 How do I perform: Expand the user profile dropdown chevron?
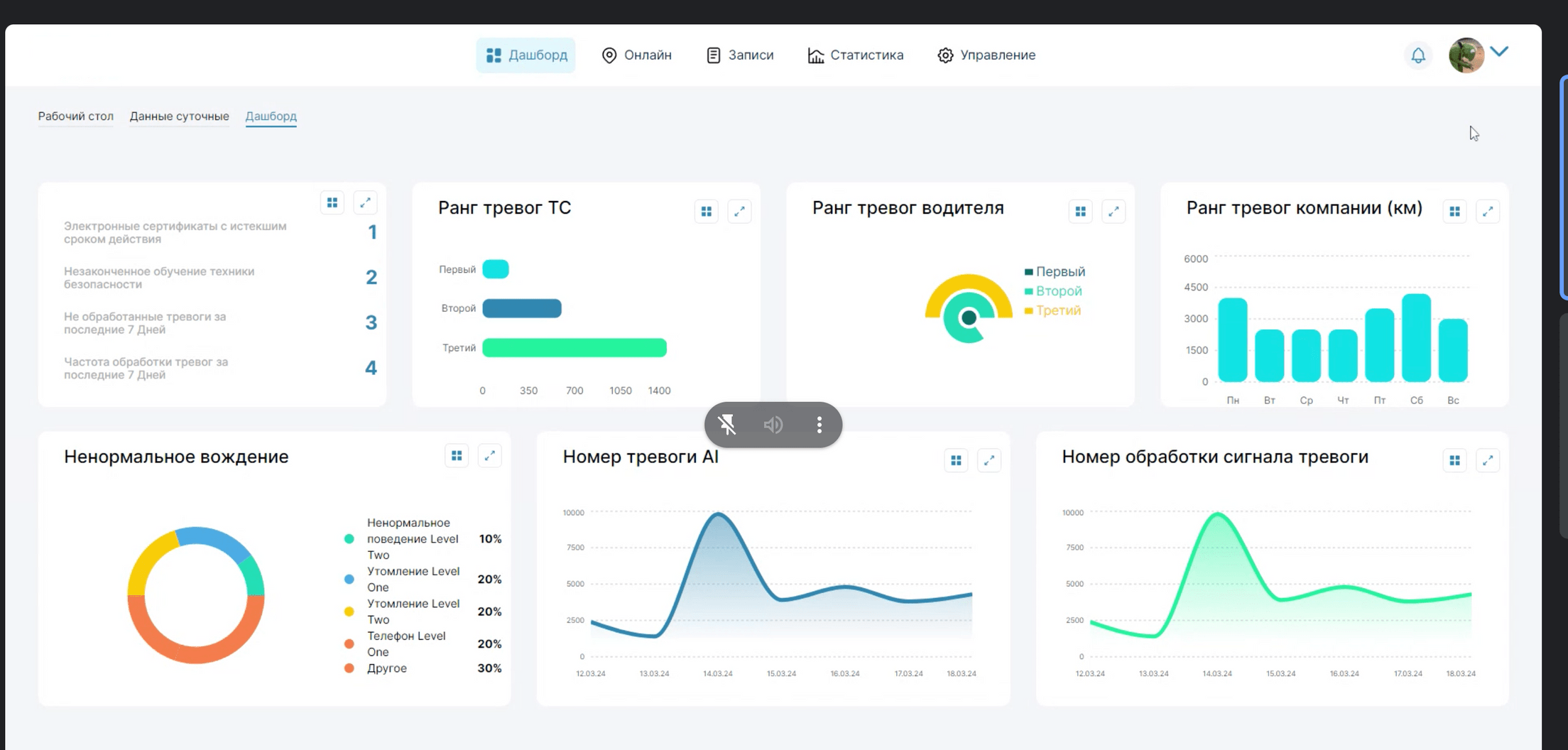1499,51
